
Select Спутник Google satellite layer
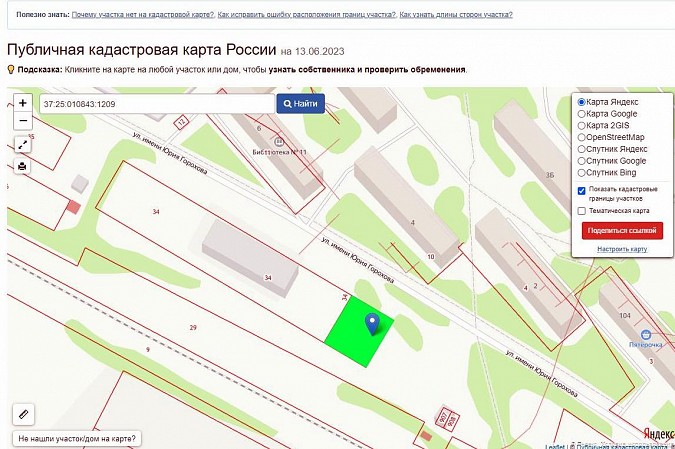[581, 161]
